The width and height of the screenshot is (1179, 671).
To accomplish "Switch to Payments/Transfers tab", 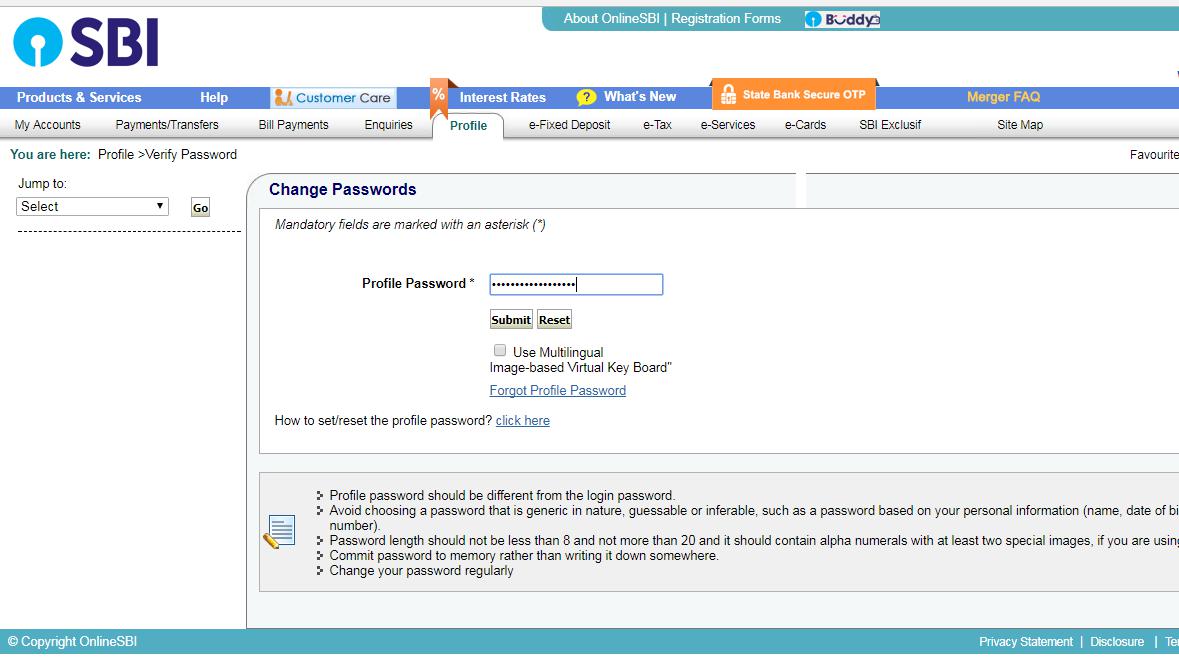I will (167, 125).
